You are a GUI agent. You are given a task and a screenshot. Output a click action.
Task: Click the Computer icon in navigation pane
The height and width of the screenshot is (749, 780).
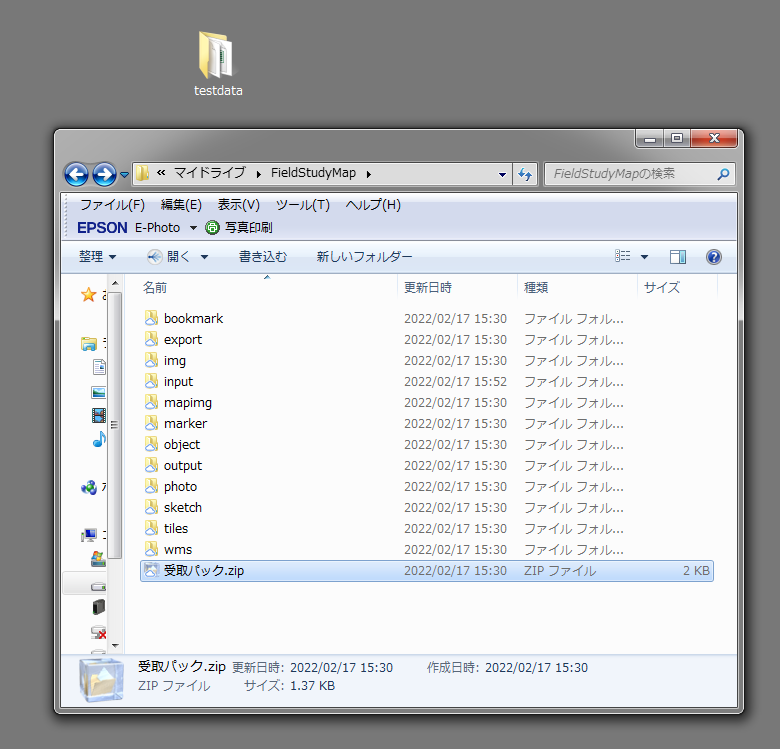(89, 535)
